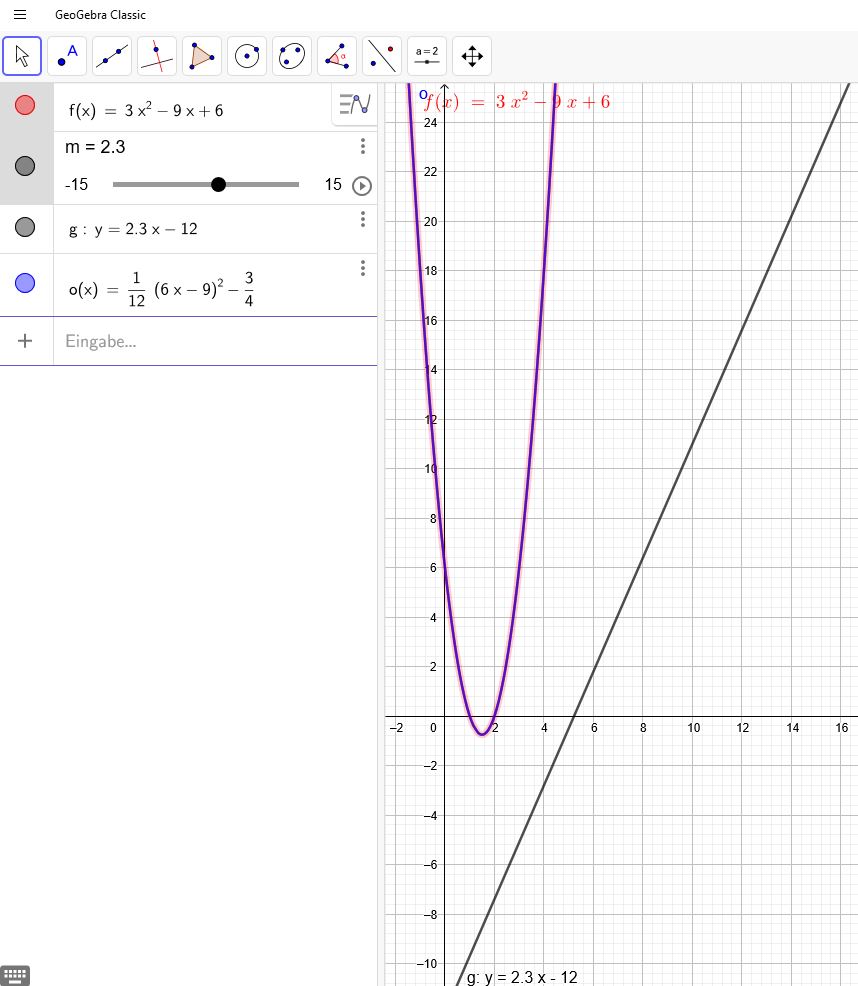Select the Point tool

[67, 56]
